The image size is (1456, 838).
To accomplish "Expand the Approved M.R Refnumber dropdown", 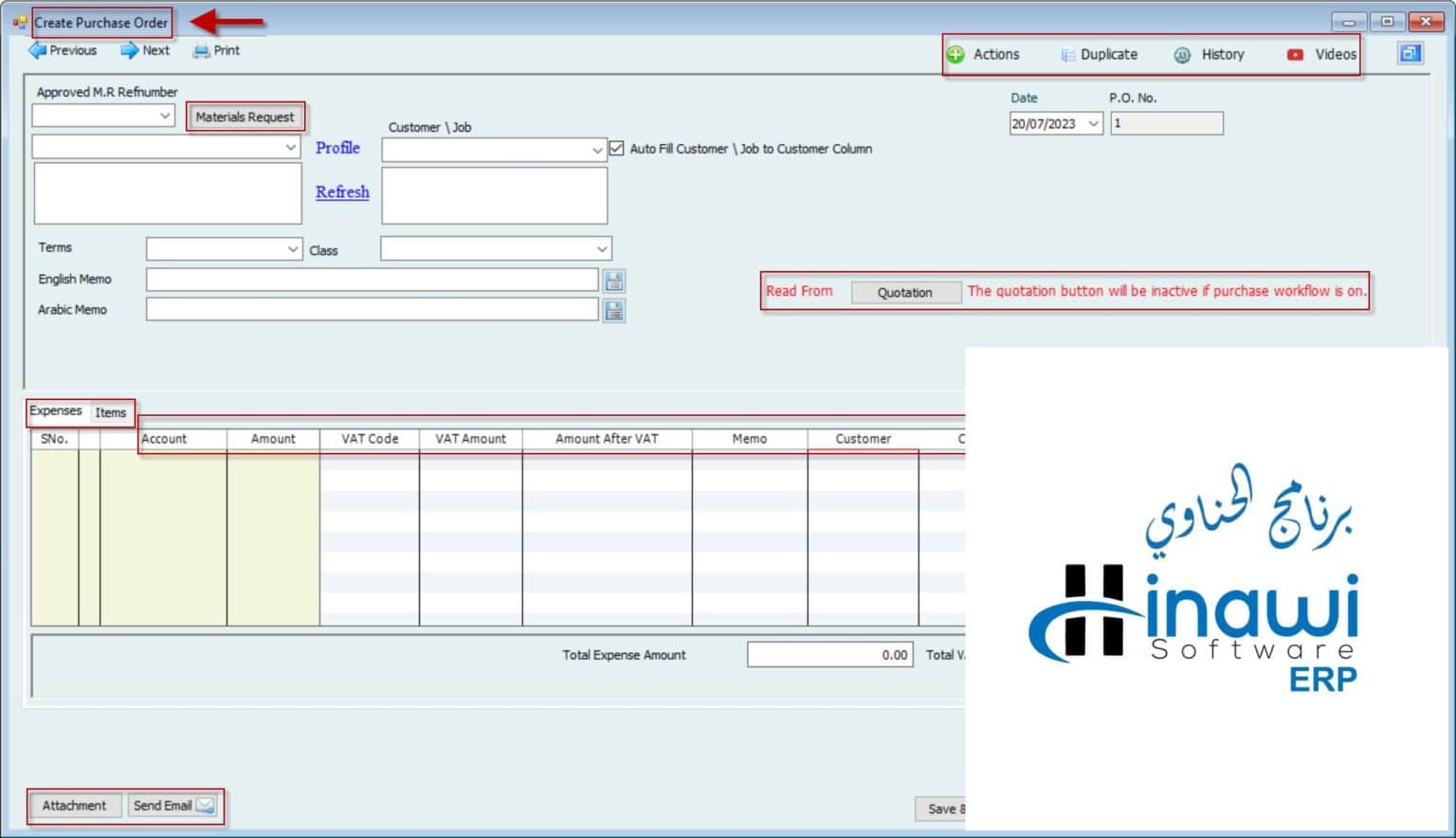I will point(165,116).
